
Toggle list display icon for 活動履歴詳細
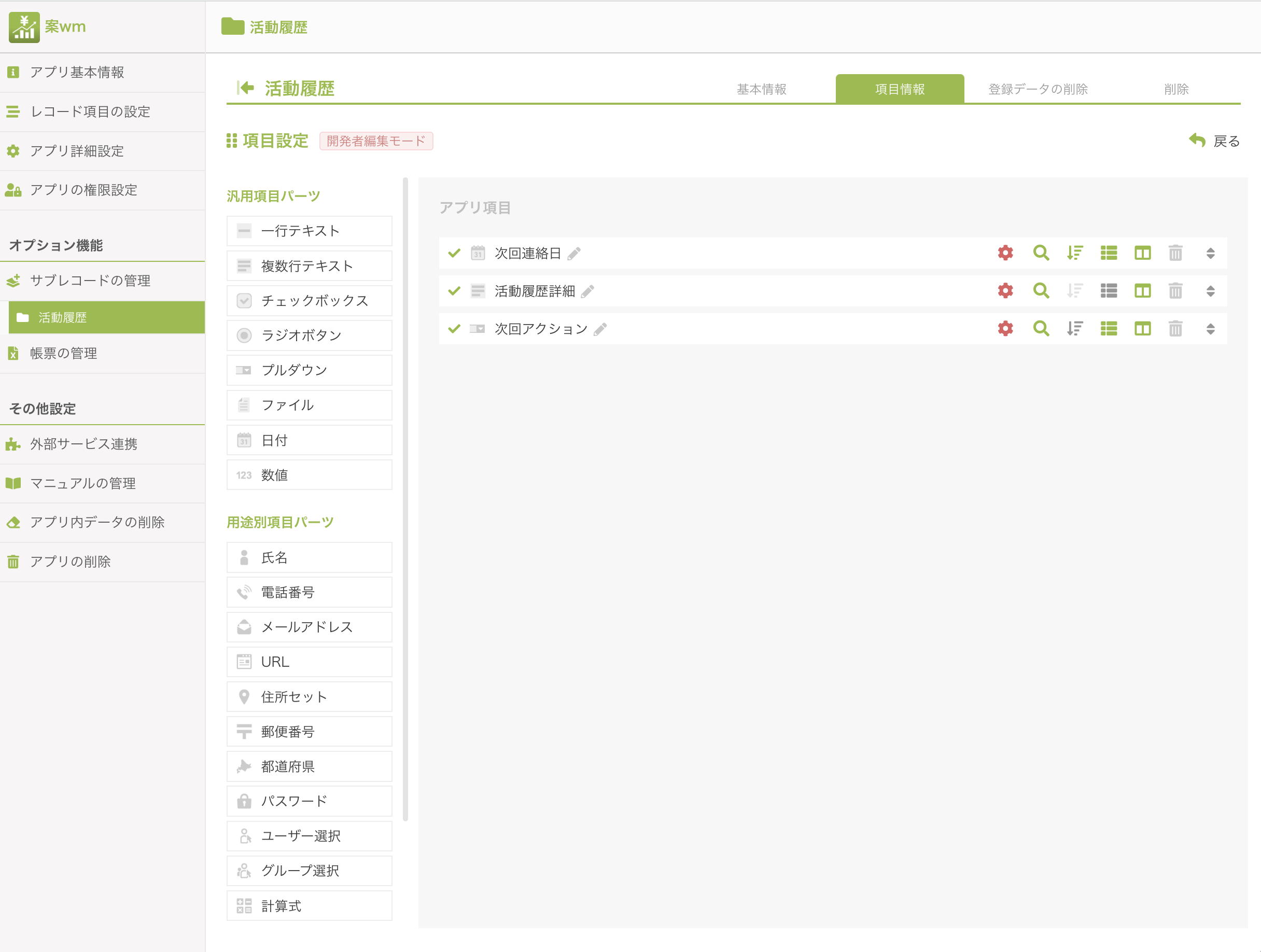[x=1109, y=291]
